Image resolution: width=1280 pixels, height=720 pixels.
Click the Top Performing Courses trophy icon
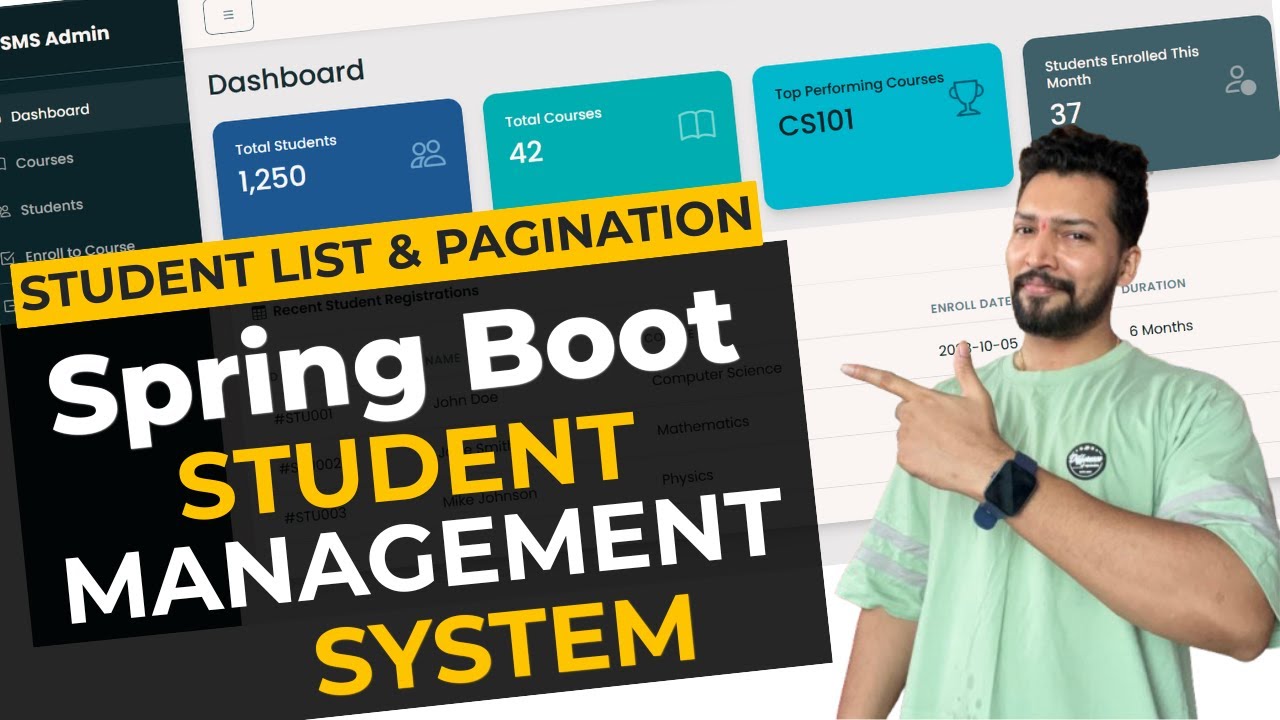click(966, 97)
